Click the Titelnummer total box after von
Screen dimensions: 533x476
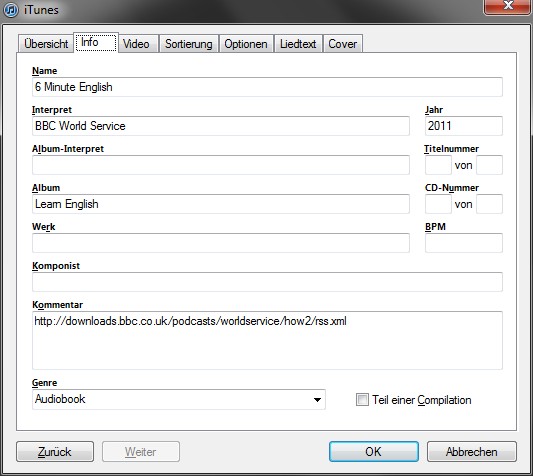pos(489,165)
